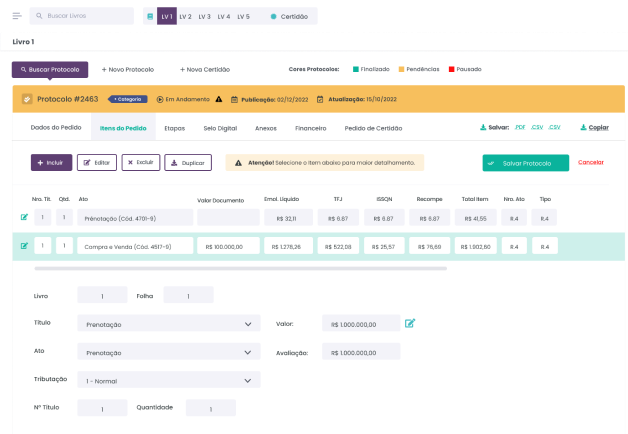Click the Cancelar link
This screenshot has height=434, width=628.
591,162
